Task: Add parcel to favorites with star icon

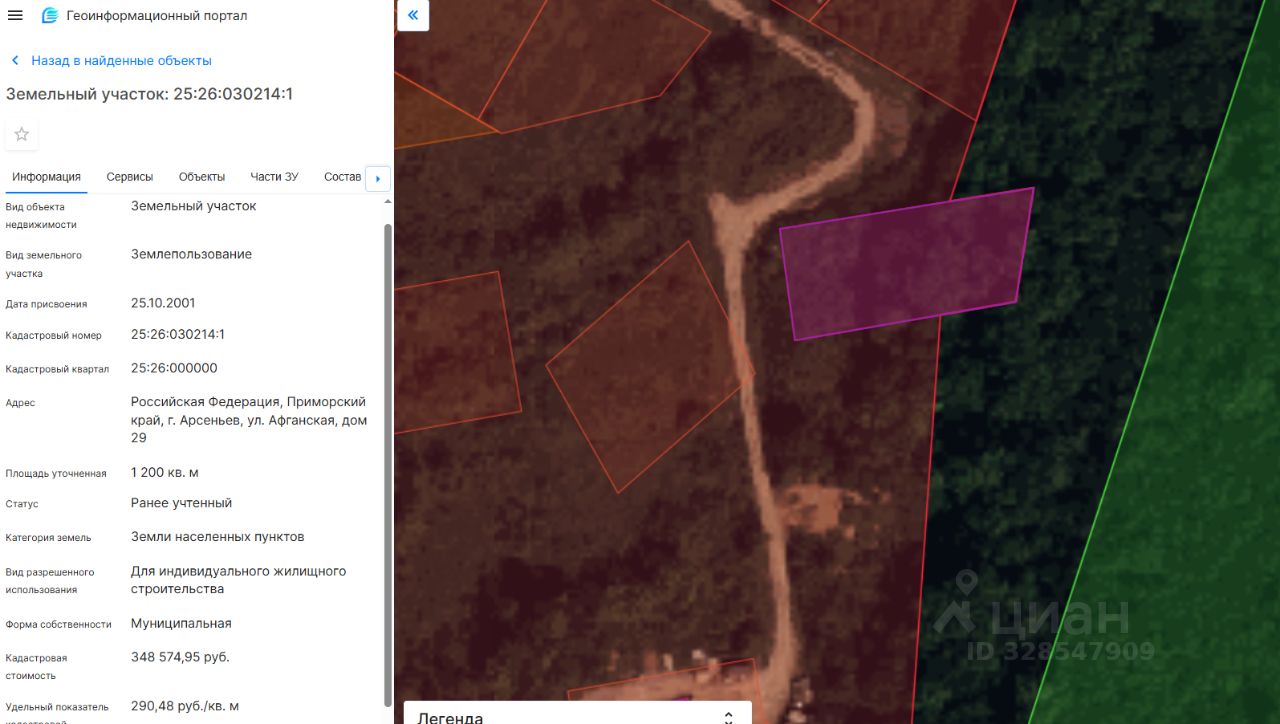Action: [22, 134]
